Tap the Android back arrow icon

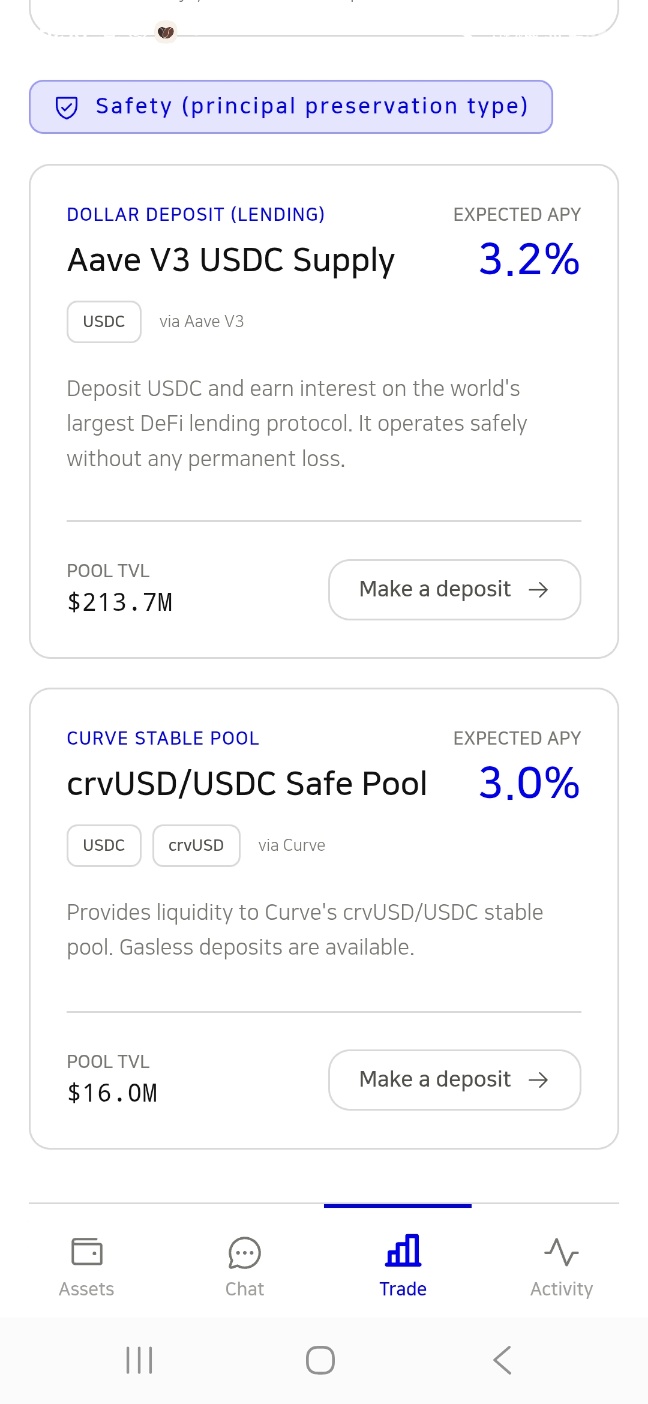(502, 1360)
